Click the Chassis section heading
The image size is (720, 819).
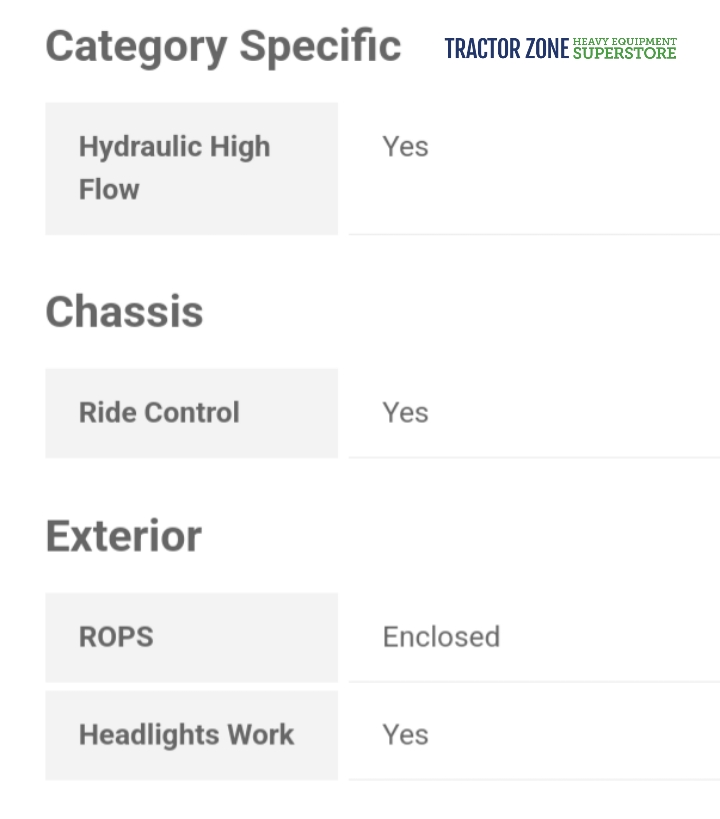point(124,312)
